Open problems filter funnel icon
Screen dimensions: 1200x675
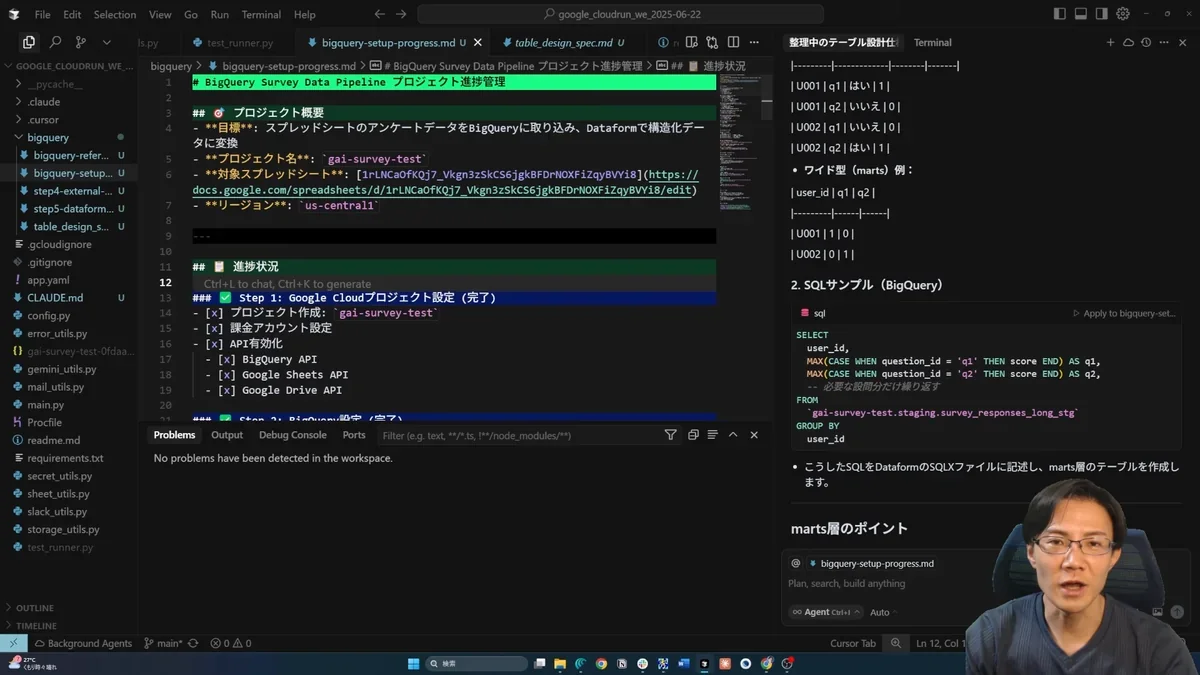671,435
